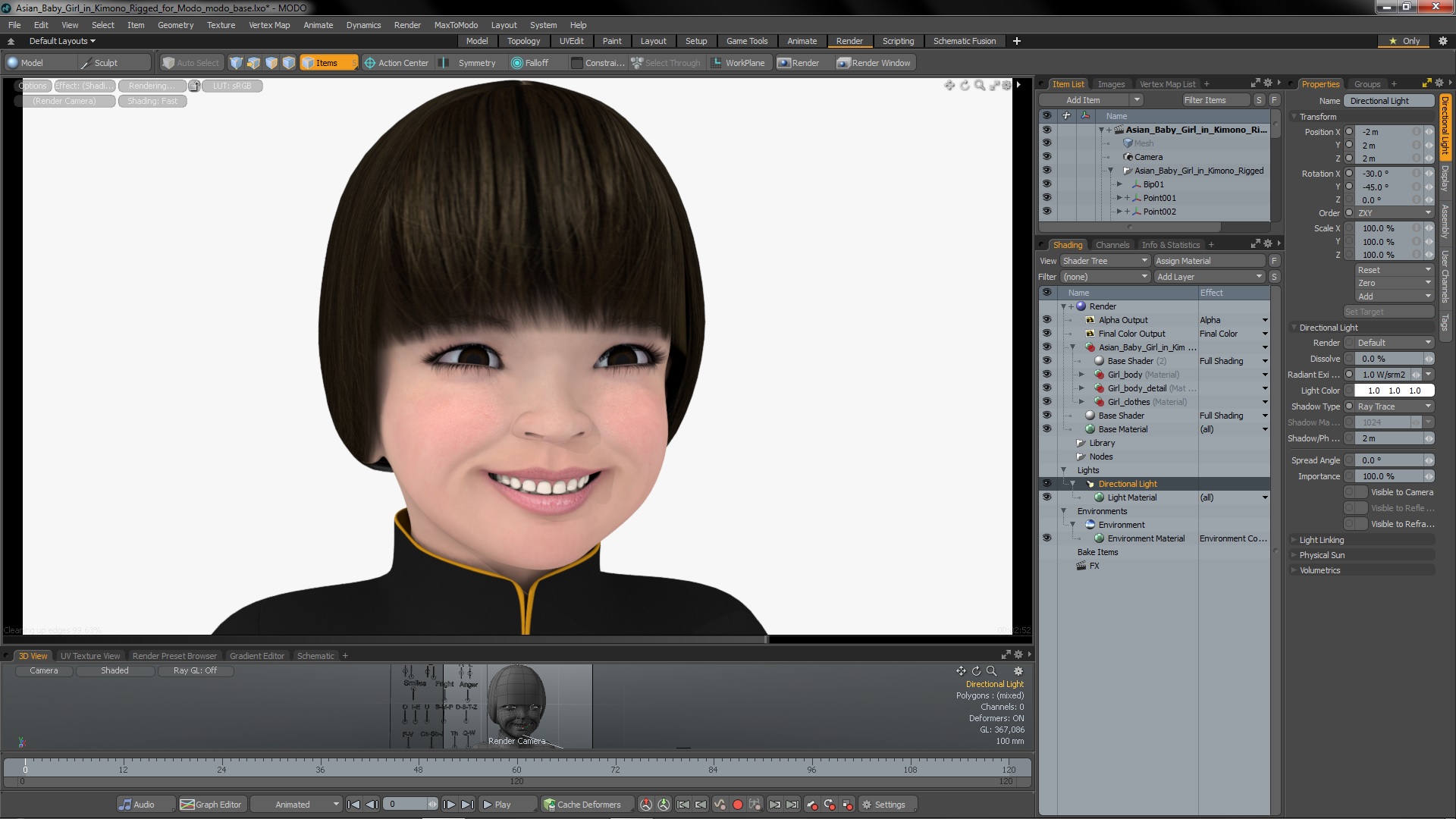Viewport: 1456px width, 819px height.
Task: Step forward one frame
Action: click(x=449, y=805)
